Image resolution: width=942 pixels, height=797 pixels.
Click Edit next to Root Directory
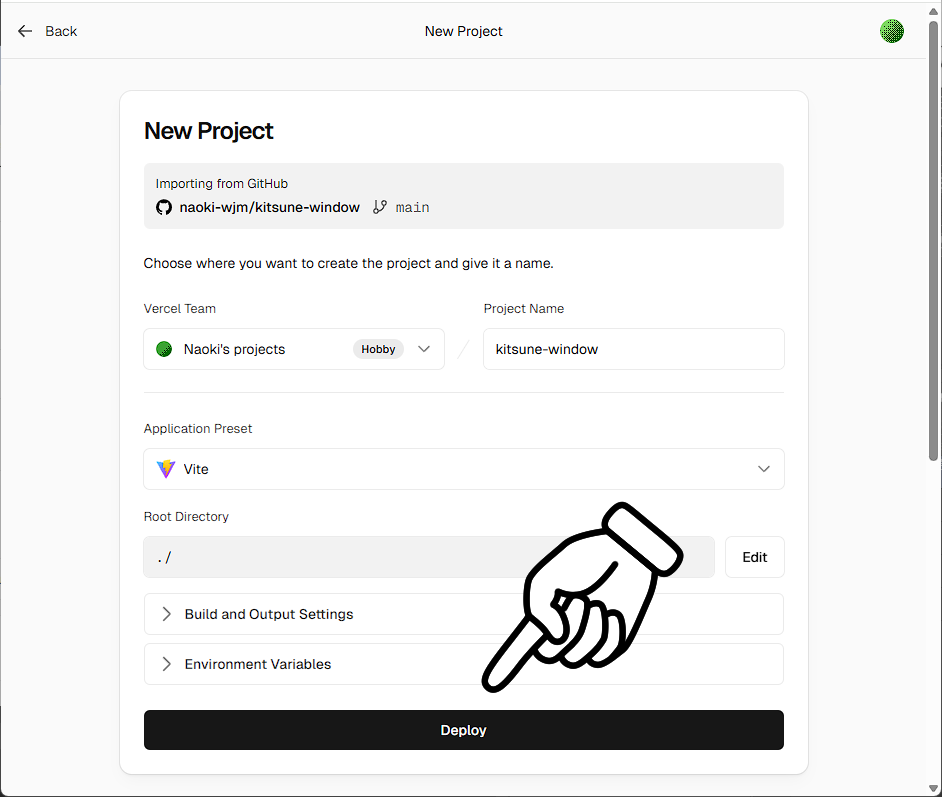coord(754,557)
